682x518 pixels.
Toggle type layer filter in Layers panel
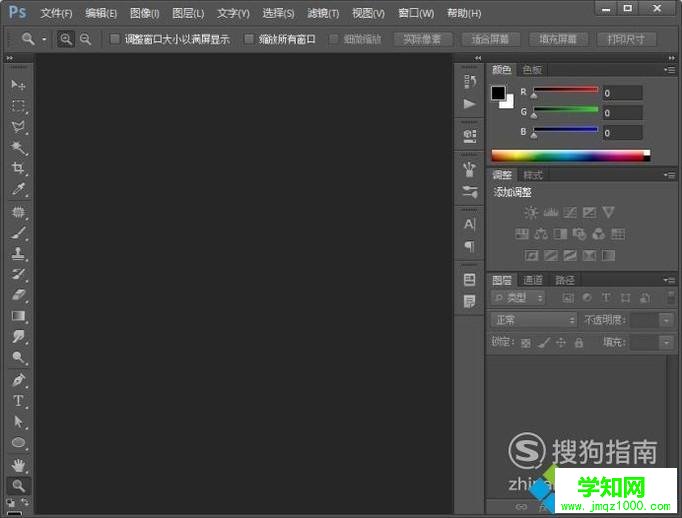pyautogui.click(x=606, y=298)
